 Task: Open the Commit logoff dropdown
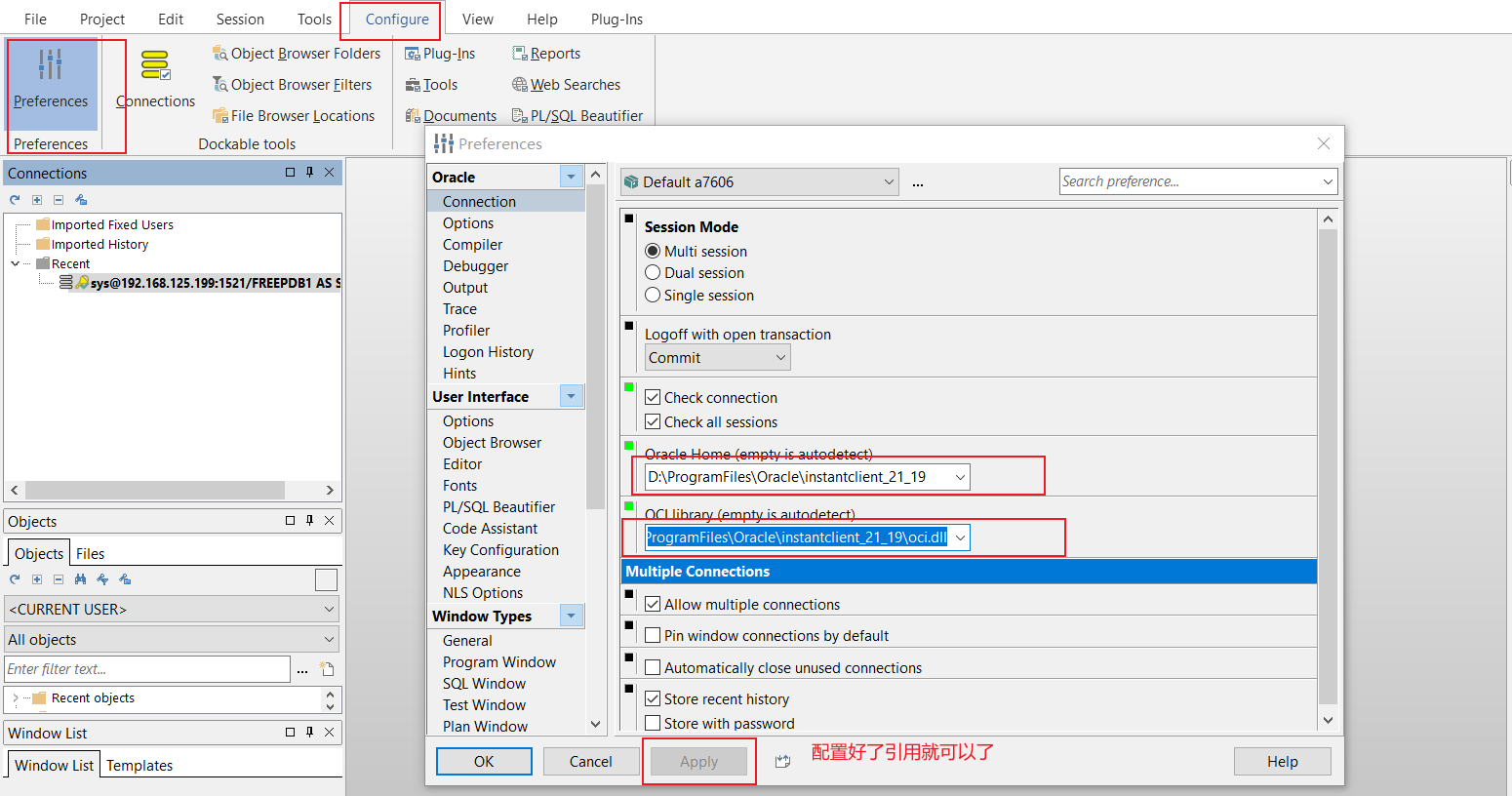717,358
